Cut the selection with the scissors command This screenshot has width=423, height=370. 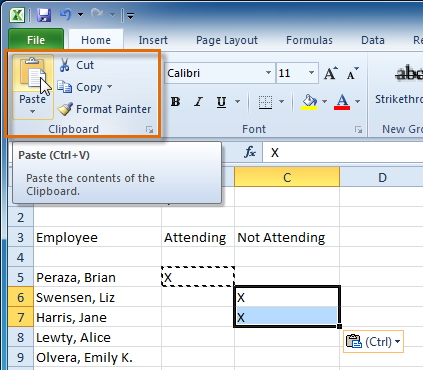76,65
